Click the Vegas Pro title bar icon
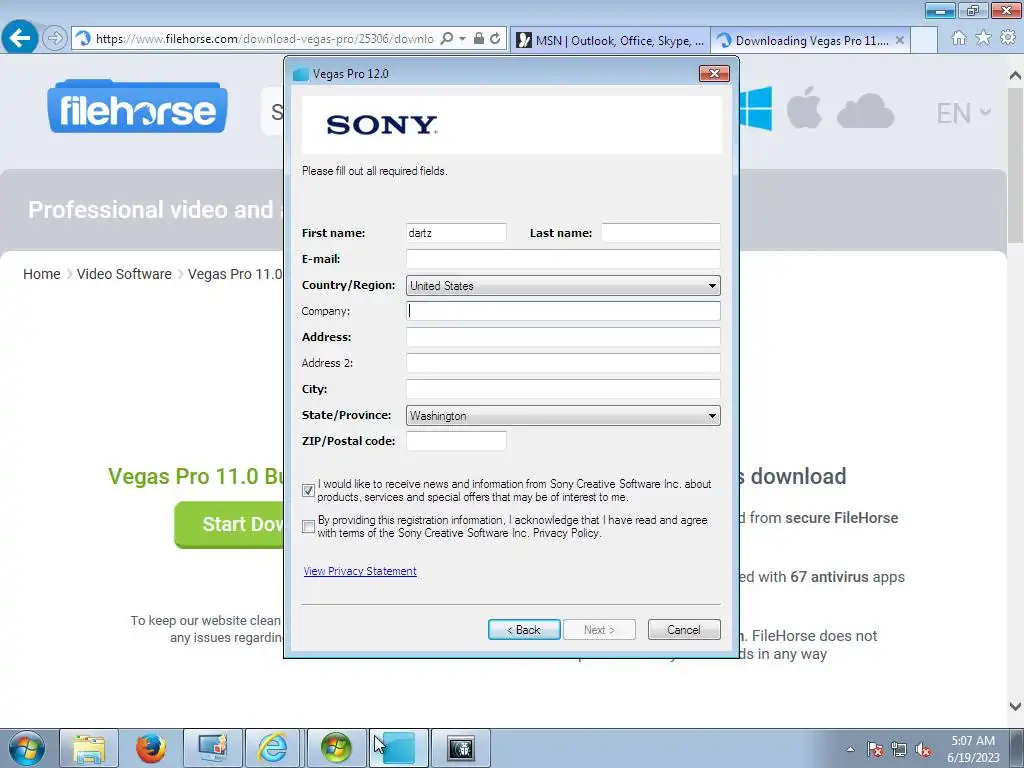1024x768 pixels. (x=300, y=74)
